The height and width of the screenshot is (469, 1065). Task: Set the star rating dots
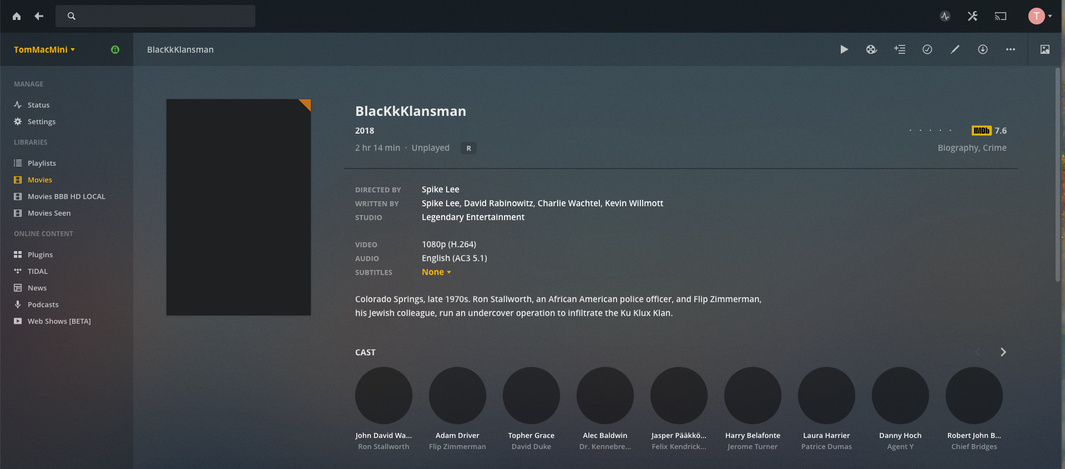931,131
